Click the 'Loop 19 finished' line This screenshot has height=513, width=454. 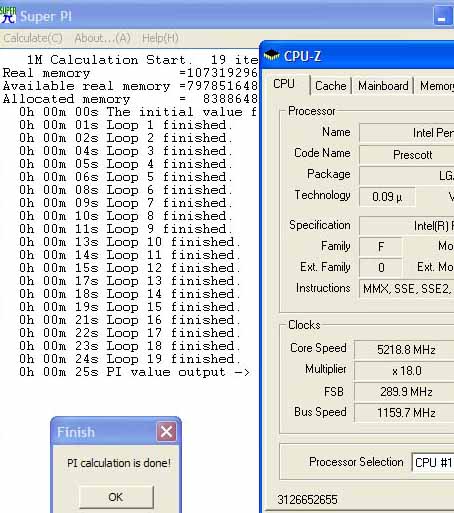click(129, 359)
